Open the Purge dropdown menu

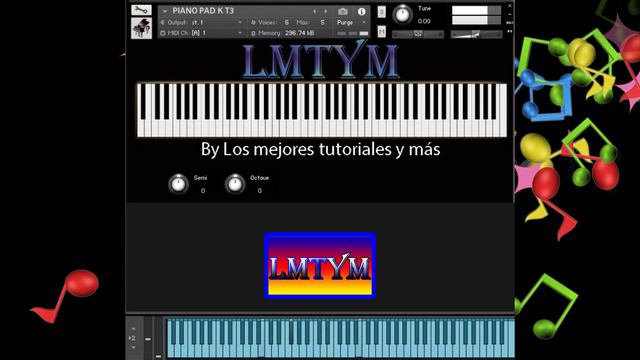pyautogui.click(x=351, y=22)
